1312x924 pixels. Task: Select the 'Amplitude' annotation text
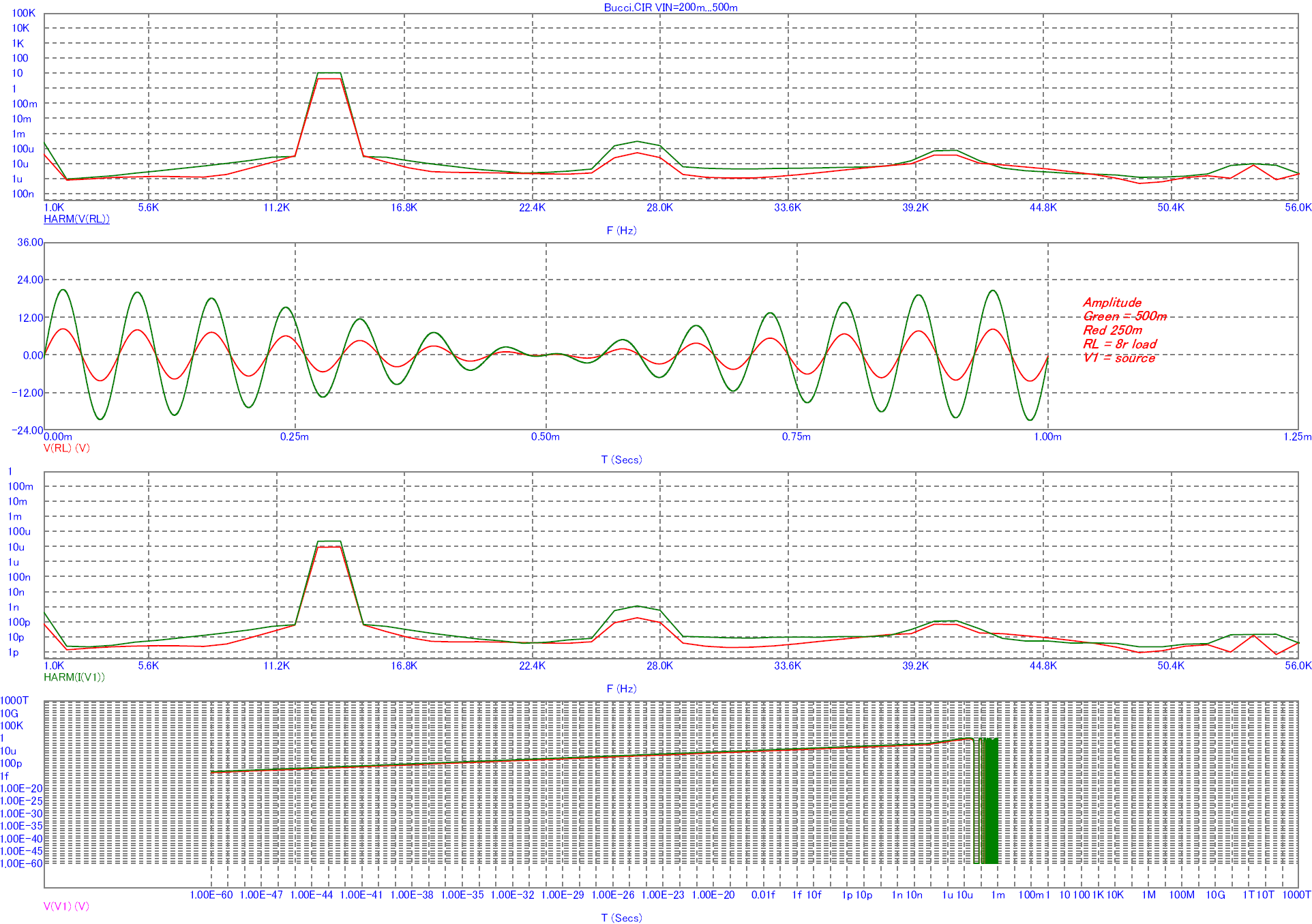click(x=1112, y=302)
